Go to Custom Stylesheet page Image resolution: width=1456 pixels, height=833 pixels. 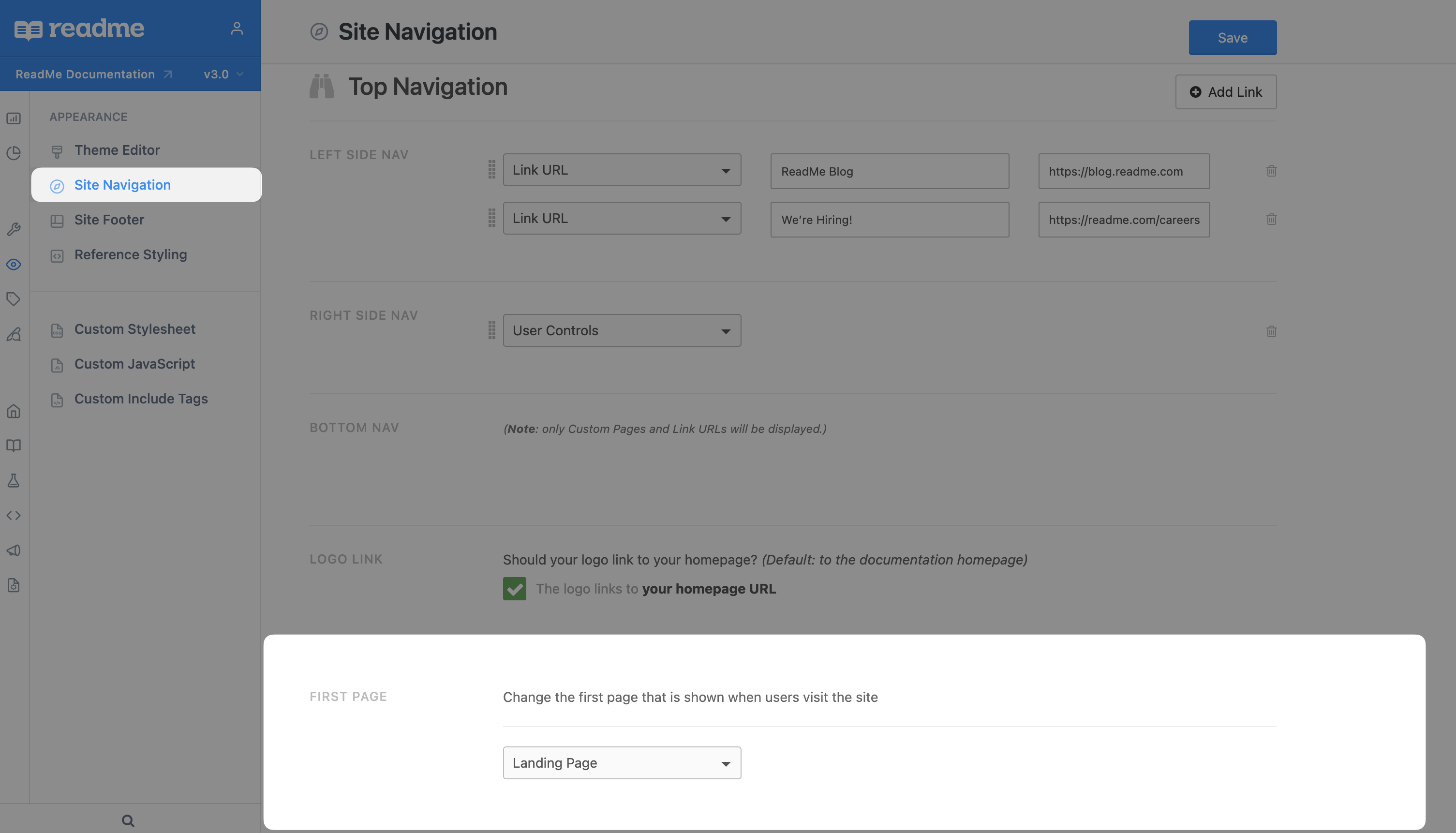(134, 329)
